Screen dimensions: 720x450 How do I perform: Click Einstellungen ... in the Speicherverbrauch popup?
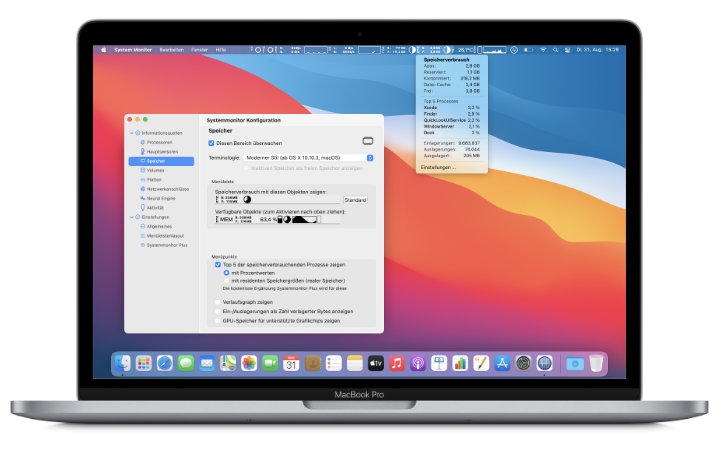[438, 168]
